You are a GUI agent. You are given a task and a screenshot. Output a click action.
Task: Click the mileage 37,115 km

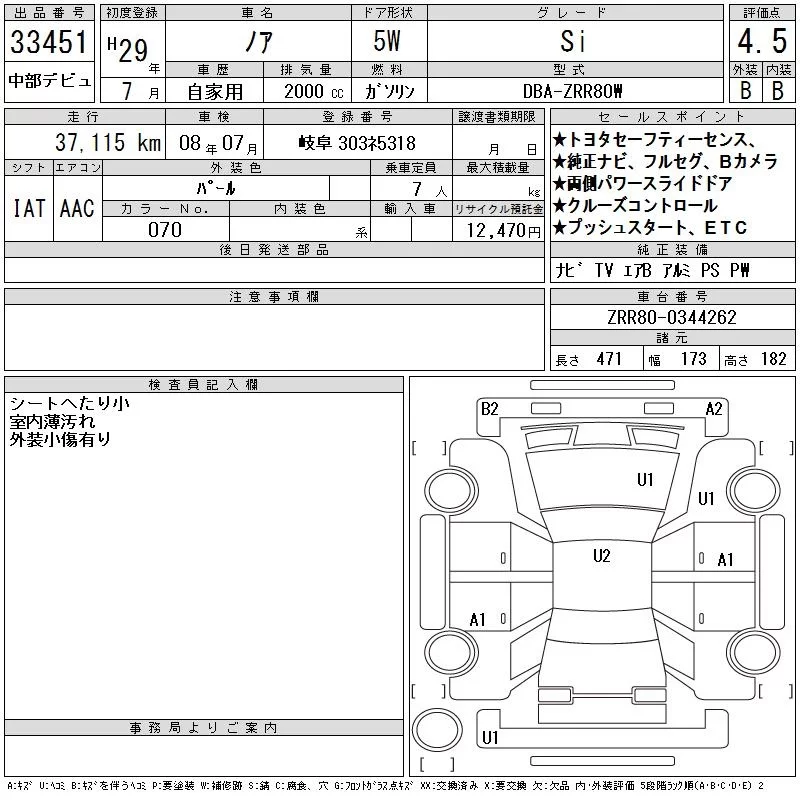pos(108,142)
